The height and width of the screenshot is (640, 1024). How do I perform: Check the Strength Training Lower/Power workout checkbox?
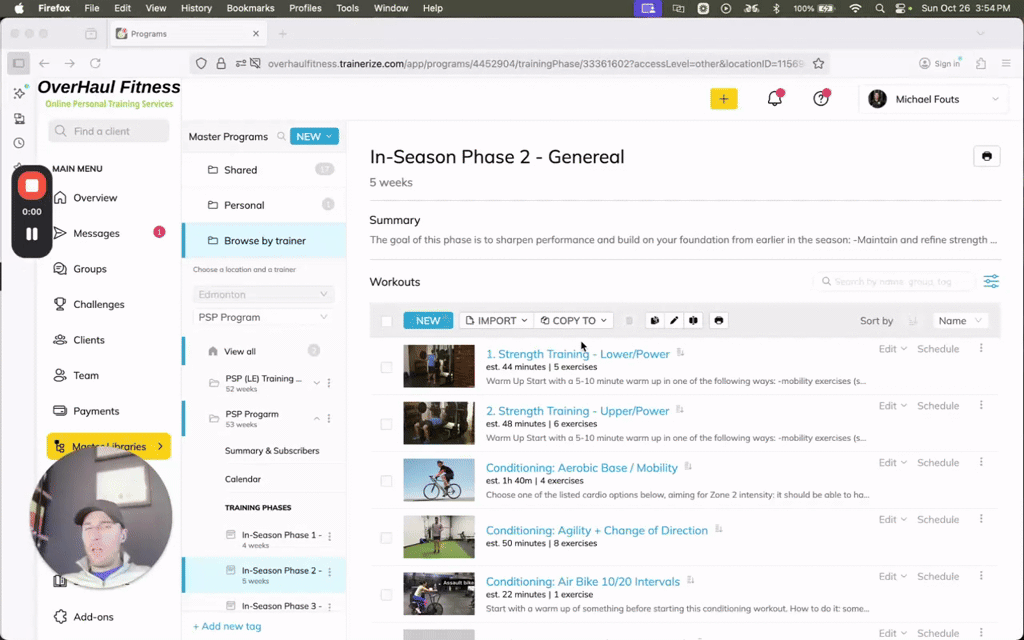pos(387,367)
